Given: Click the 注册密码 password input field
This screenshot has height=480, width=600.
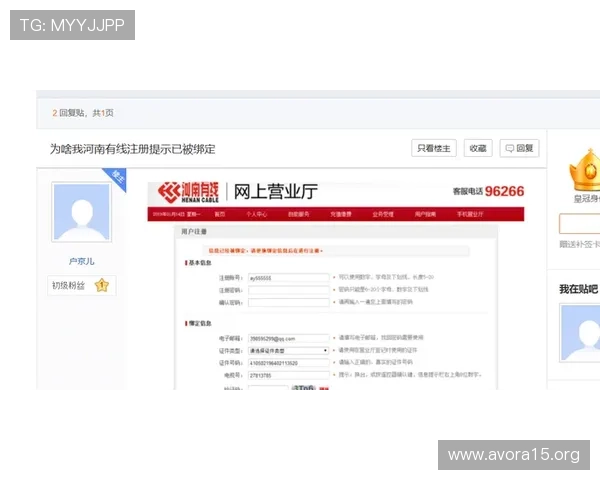Looking at the screenshot, I should point(289,290).
